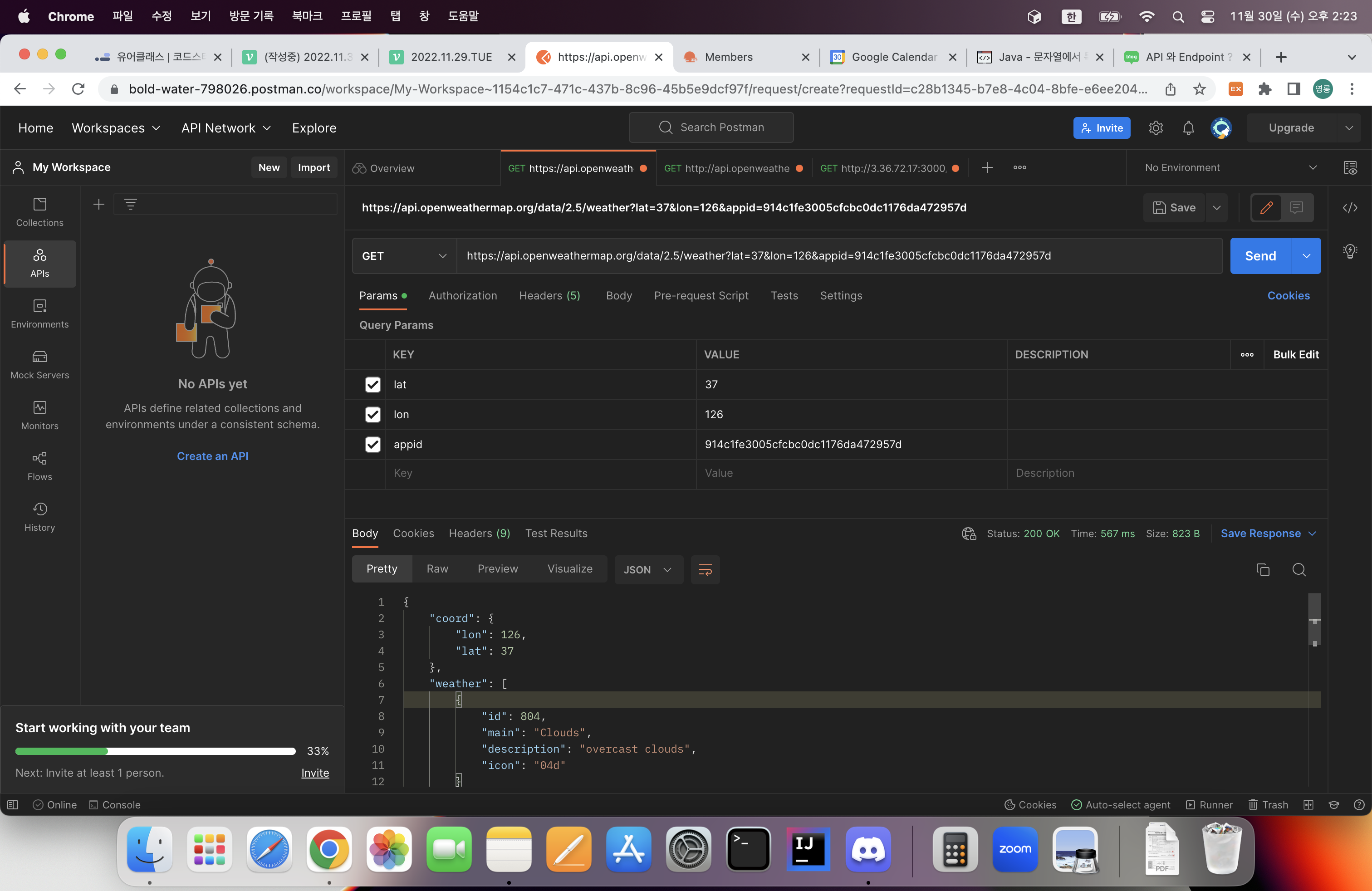
Task: Uncheck the appid parameter checkbox
Action: [373, 444]
